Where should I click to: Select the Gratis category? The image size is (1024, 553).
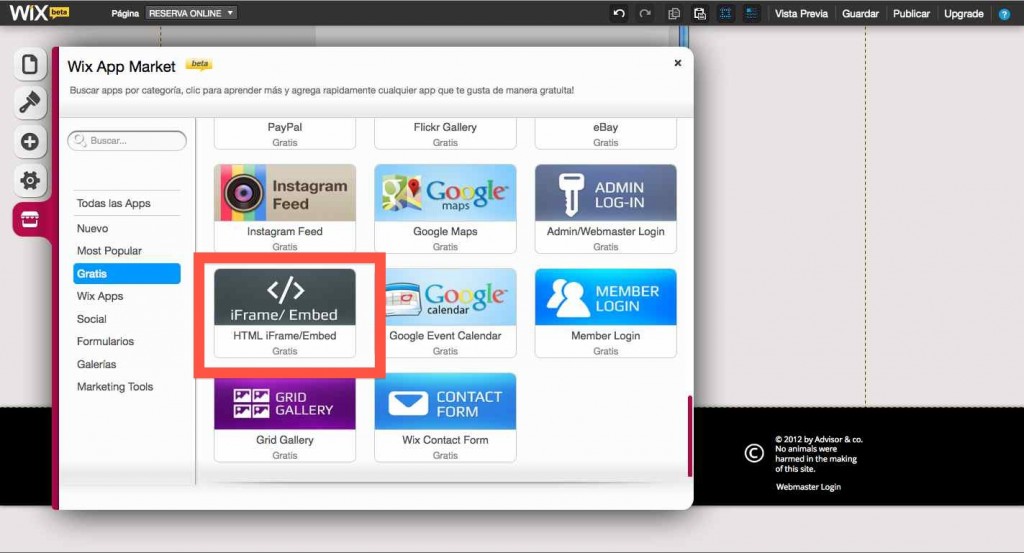coord(127,274)
